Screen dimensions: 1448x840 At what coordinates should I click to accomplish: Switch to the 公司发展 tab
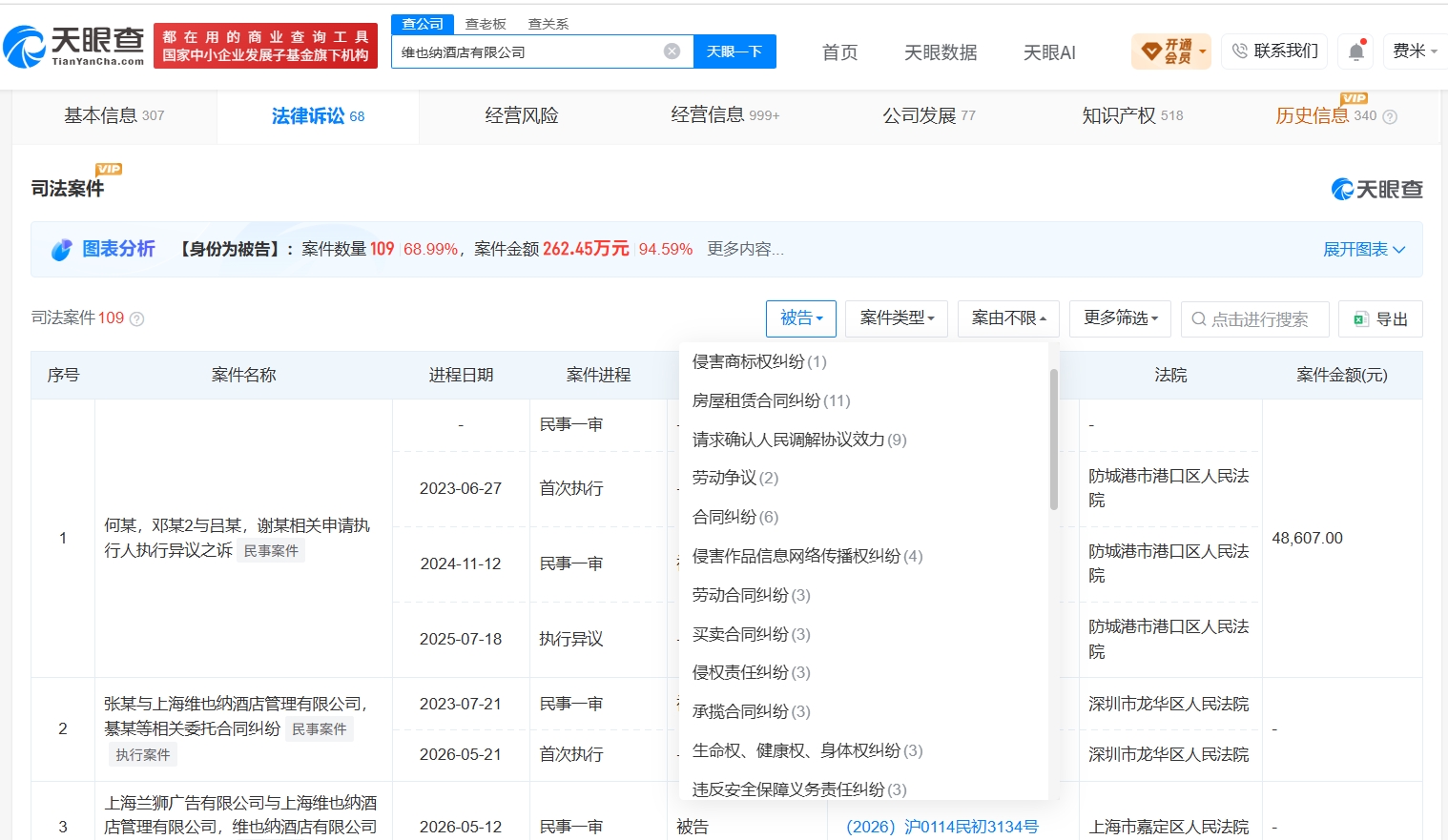(x=929, y=116)
